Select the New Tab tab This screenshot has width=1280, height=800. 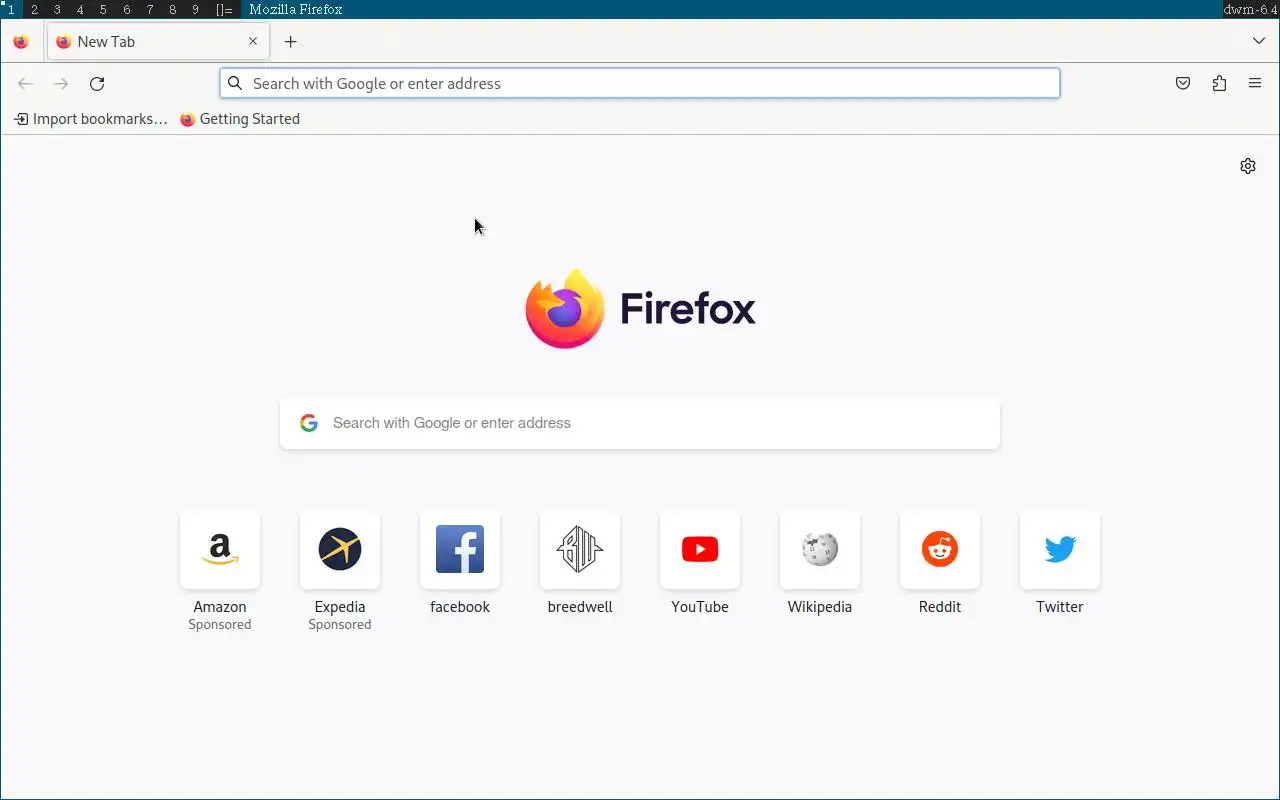tap(158, 42)
